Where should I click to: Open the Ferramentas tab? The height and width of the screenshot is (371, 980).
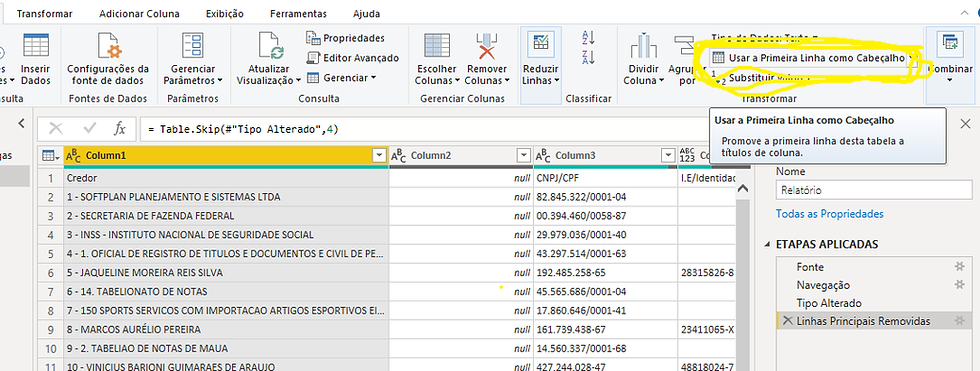[x=299, y=13]
